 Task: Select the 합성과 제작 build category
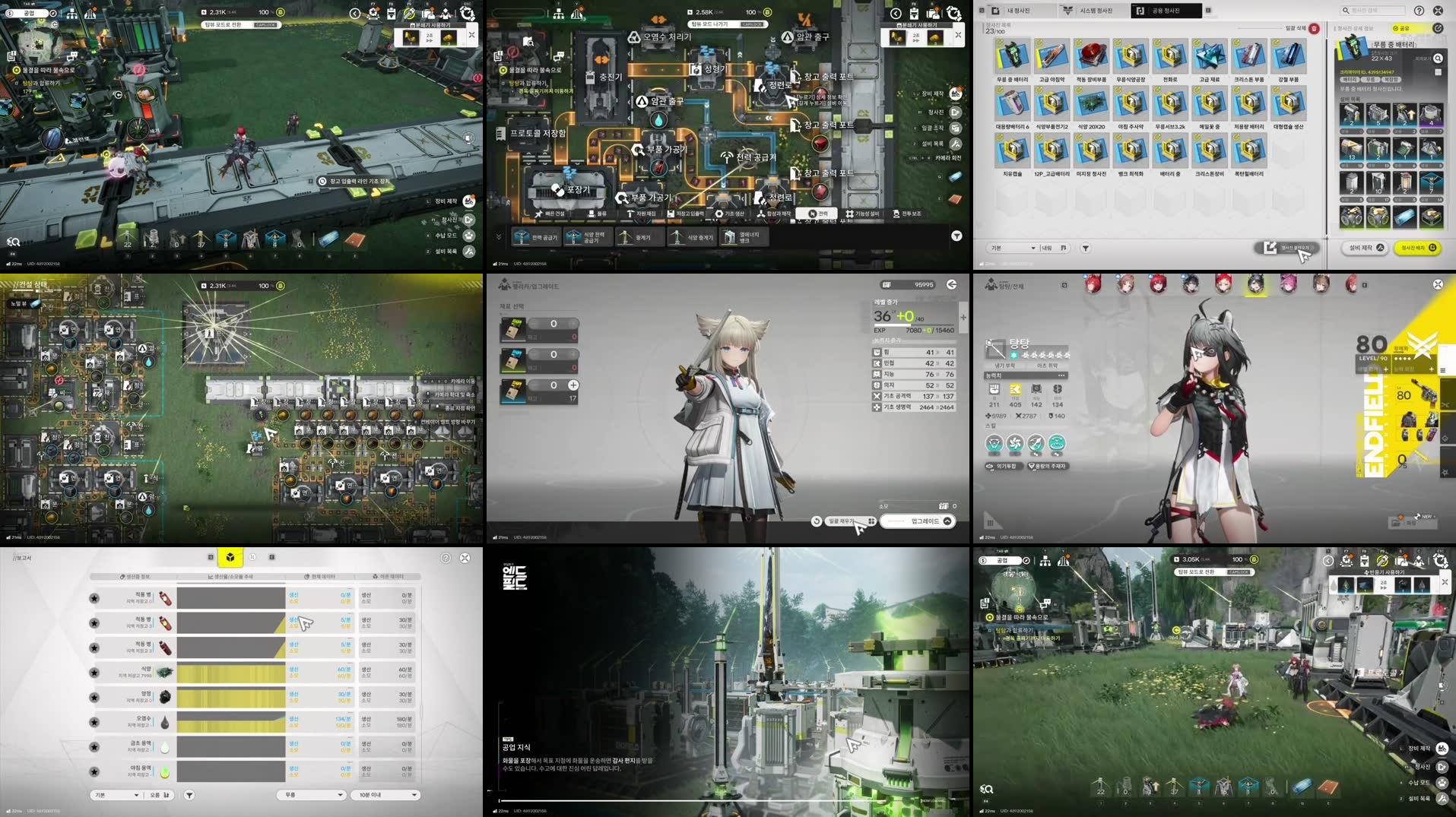click(774, 214)
